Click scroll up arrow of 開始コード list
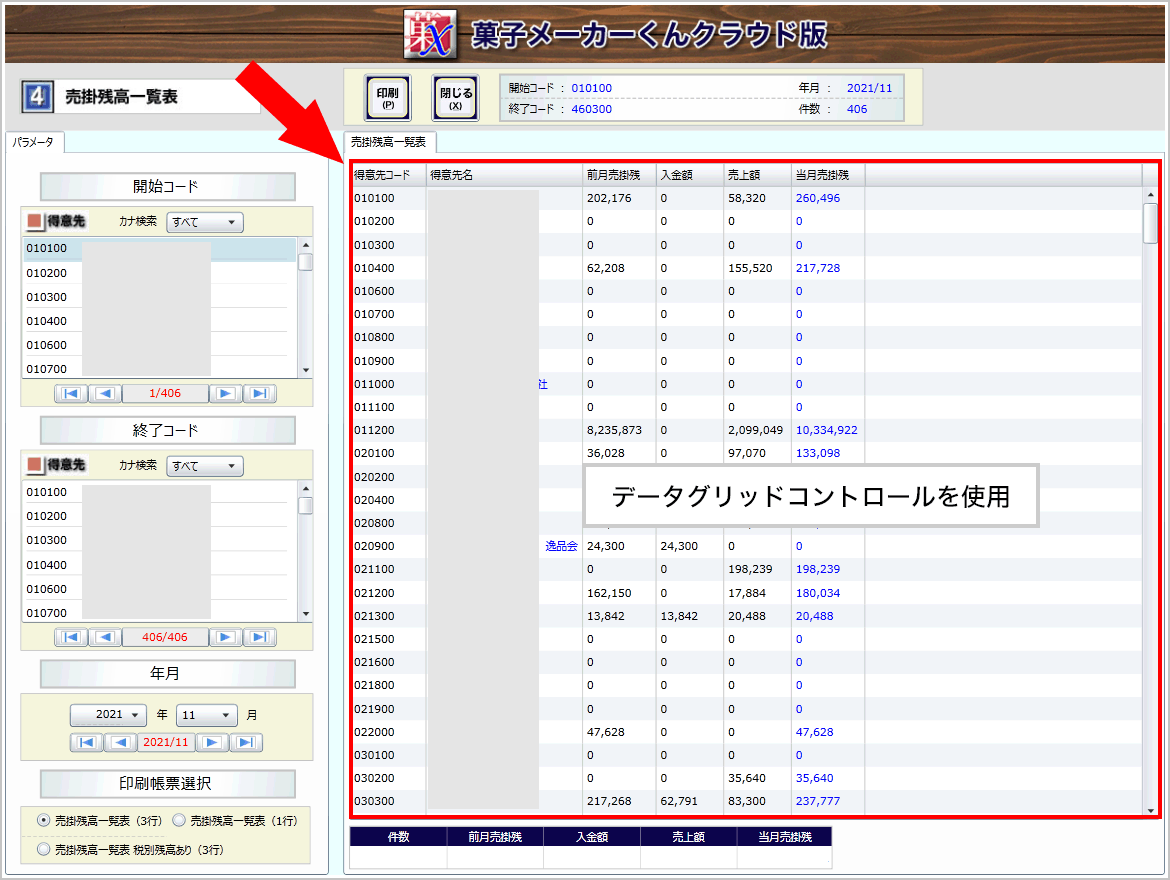The image size is (1170, 880). (x=305, y=245)
